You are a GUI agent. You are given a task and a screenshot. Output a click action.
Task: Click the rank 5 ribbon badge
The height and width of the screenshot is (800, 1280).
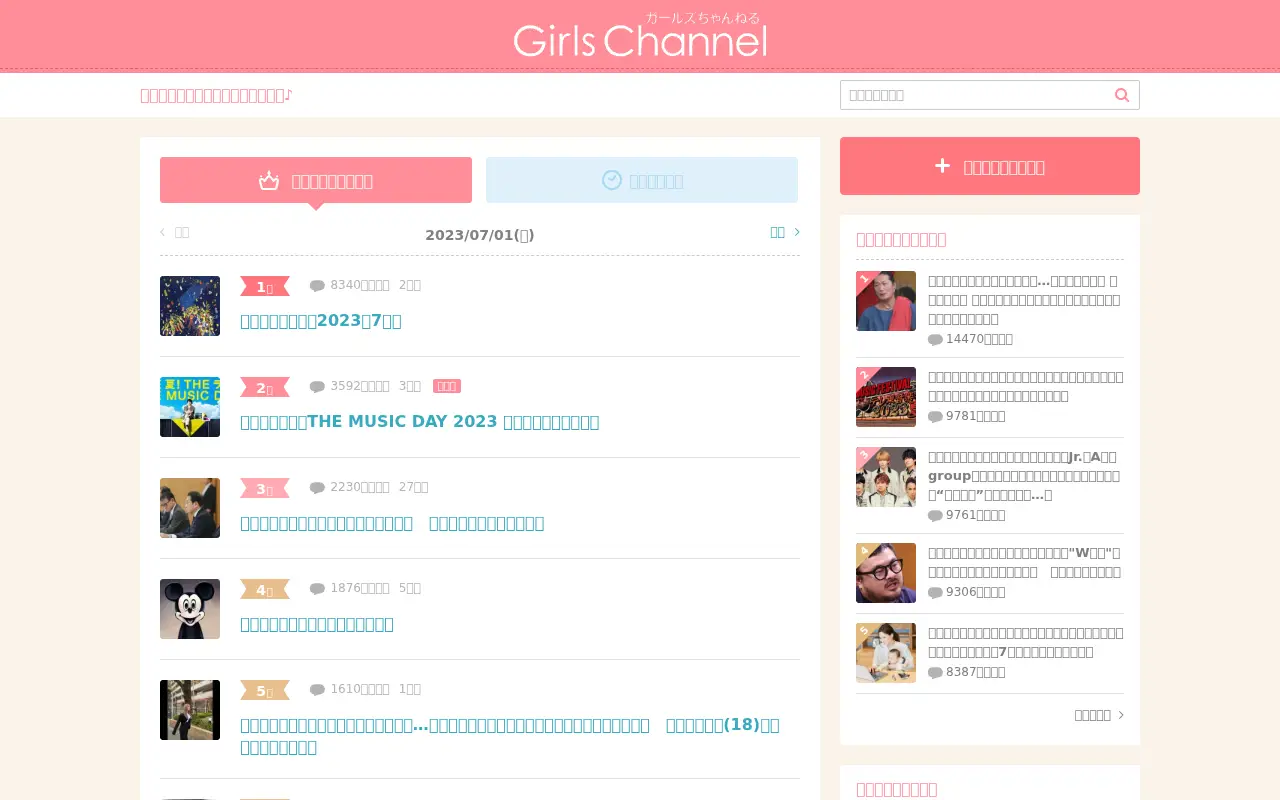click(x=265, y=691)
